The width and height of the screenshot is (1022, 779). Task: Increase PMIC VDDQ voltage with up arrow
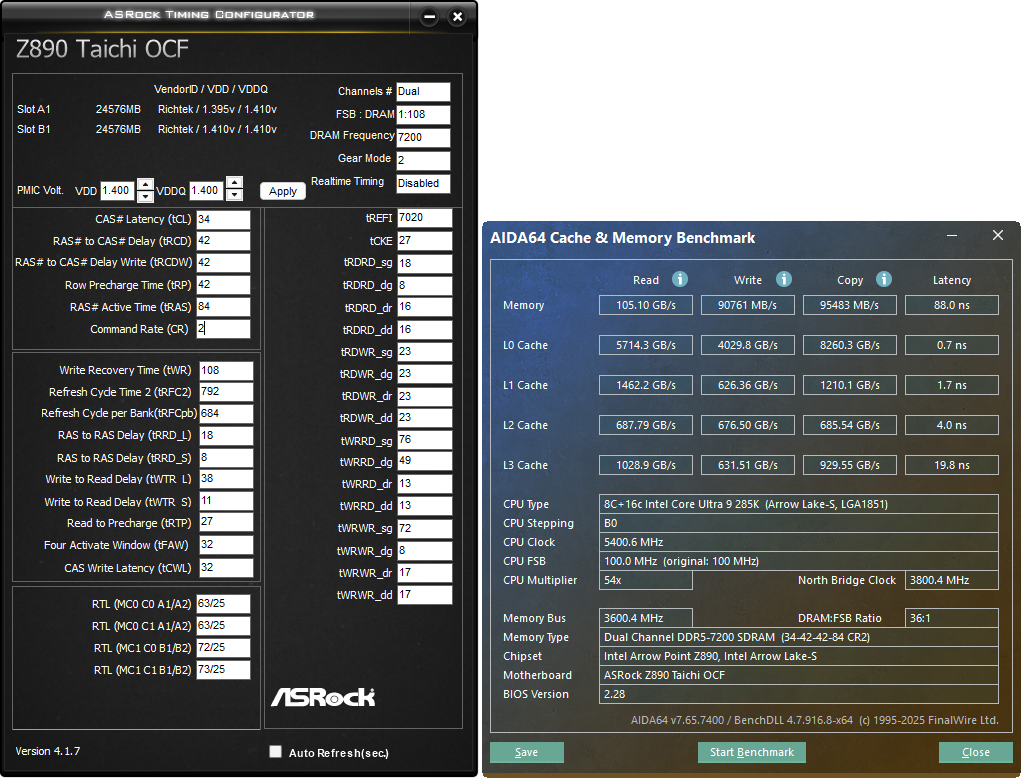click(x=235, y=183)
